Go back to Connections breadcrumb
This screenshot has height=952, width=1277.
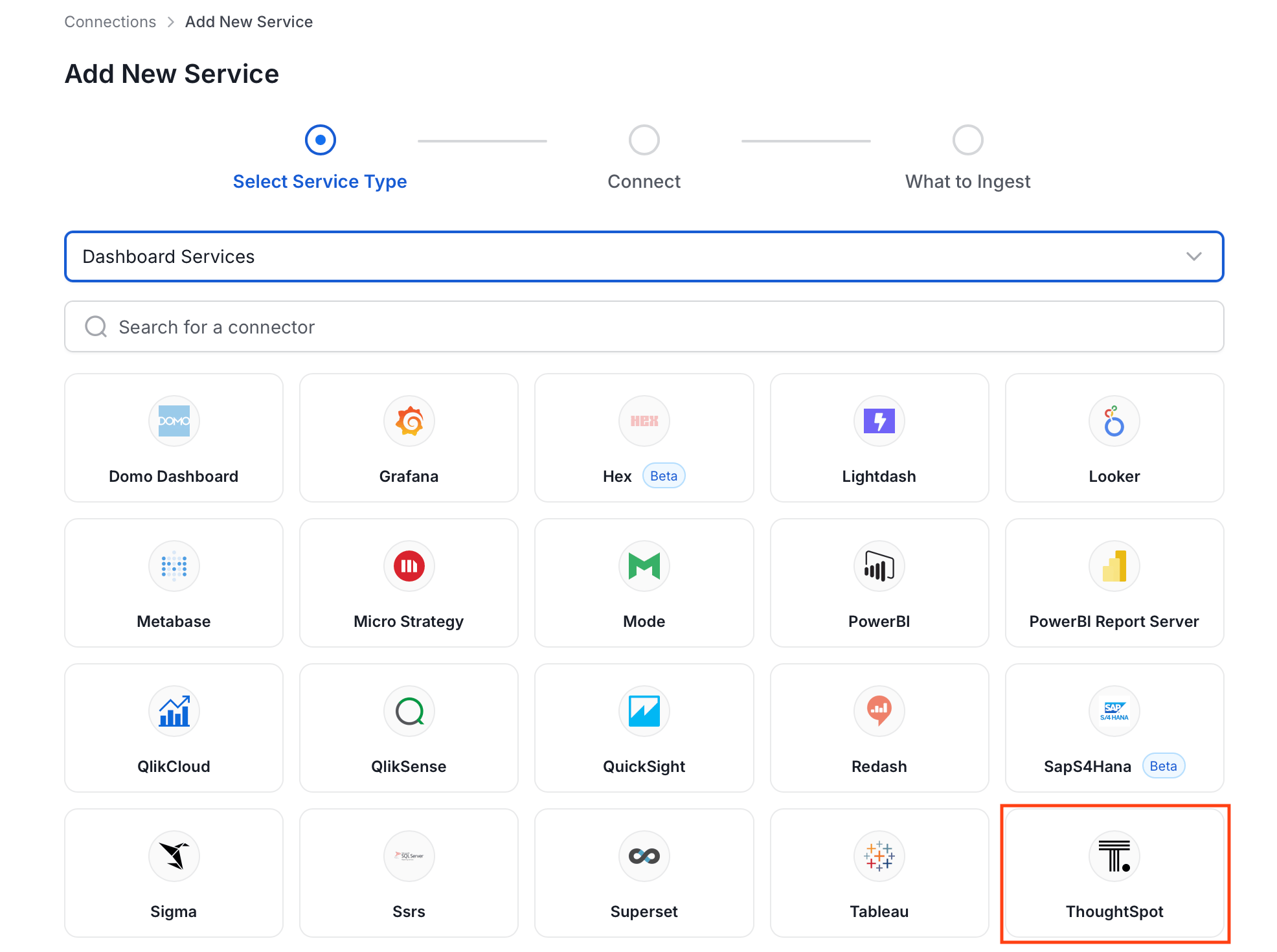click(x=110, y=22)
